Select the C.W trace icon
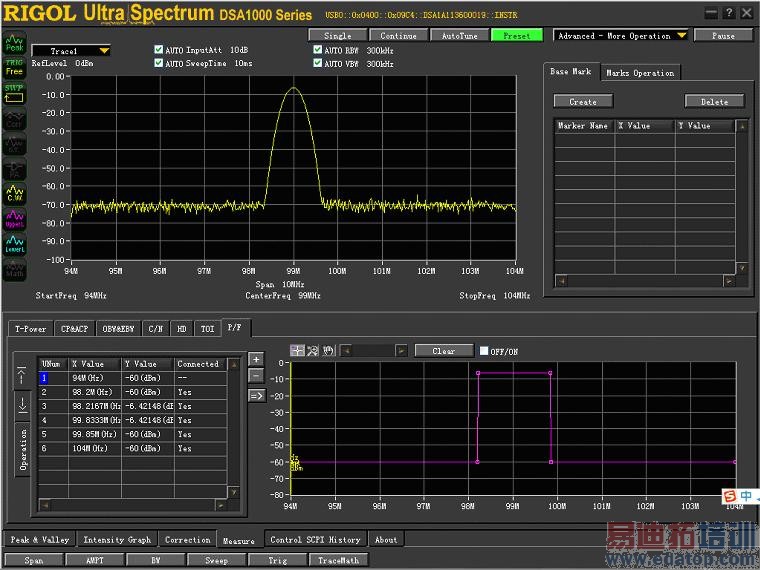This screenshot has height=570, width=760. 14,193
